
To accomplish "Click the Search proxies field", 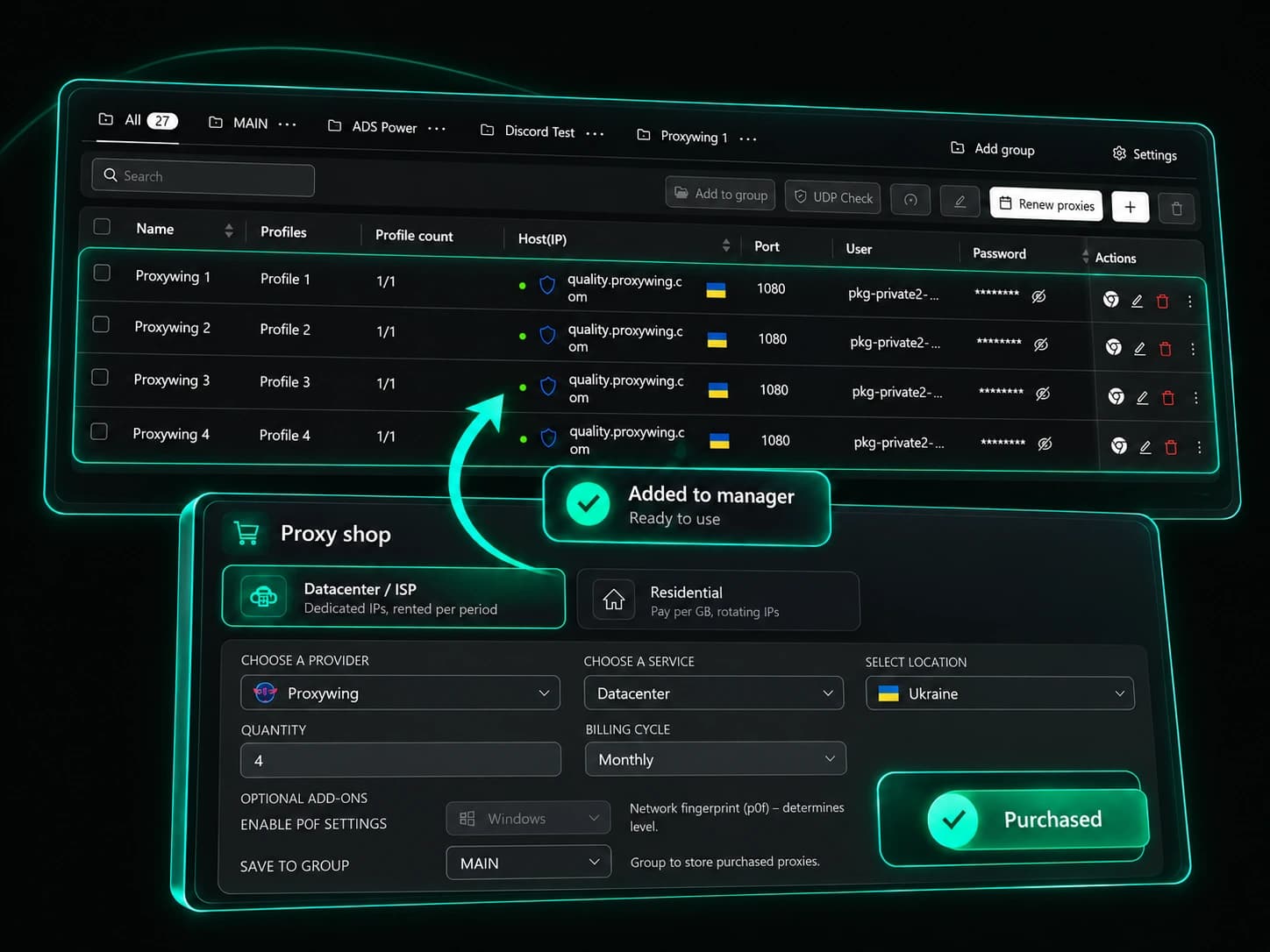I will pyautogui.click(x=203, y=177).
